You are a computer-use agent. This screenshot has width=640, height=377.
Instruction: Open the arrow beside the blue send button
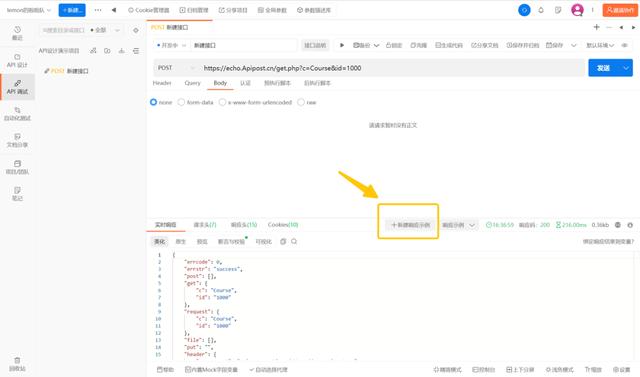[626, 68]
